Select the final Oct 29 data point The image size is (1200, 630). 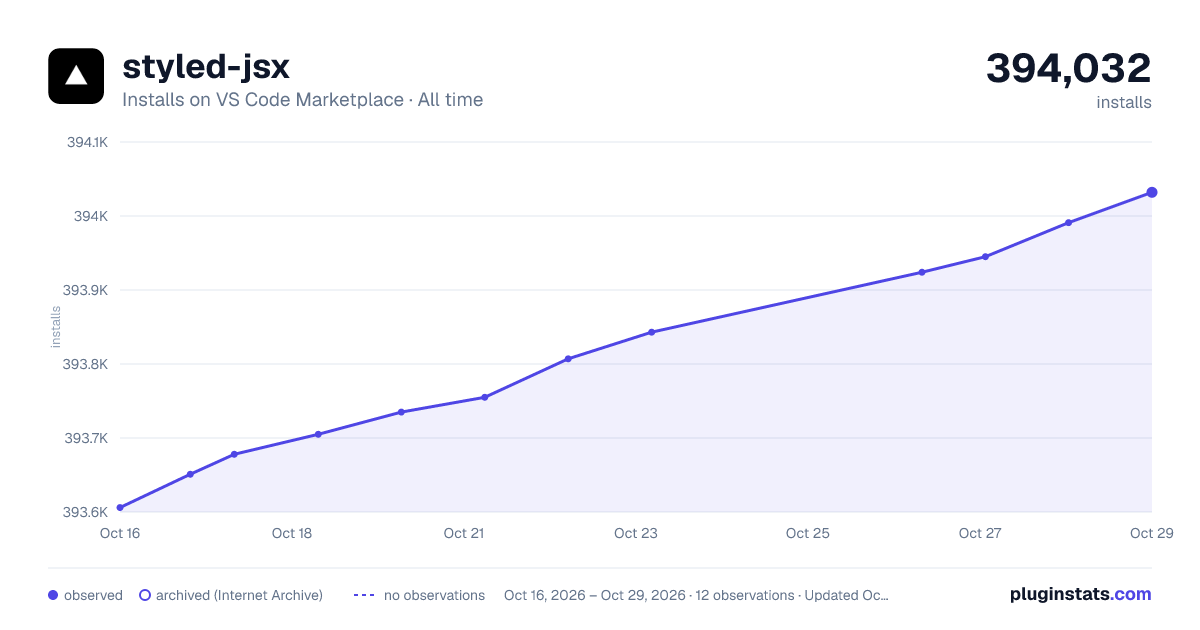click(1152, 192)
